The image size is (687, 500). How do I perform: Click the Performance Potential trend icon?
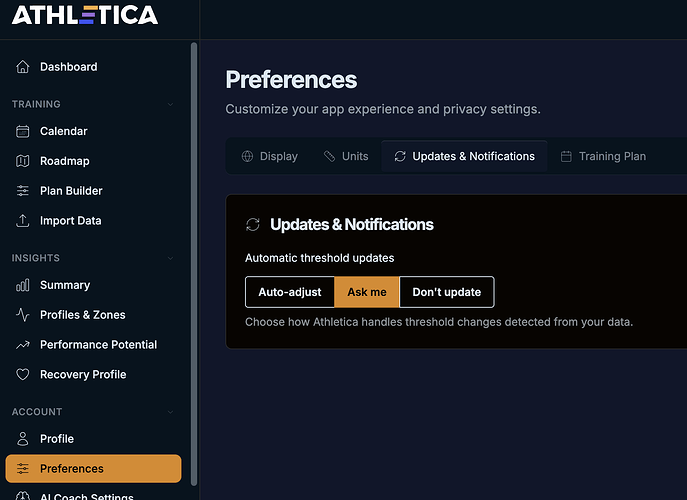[x=23, y=345]
